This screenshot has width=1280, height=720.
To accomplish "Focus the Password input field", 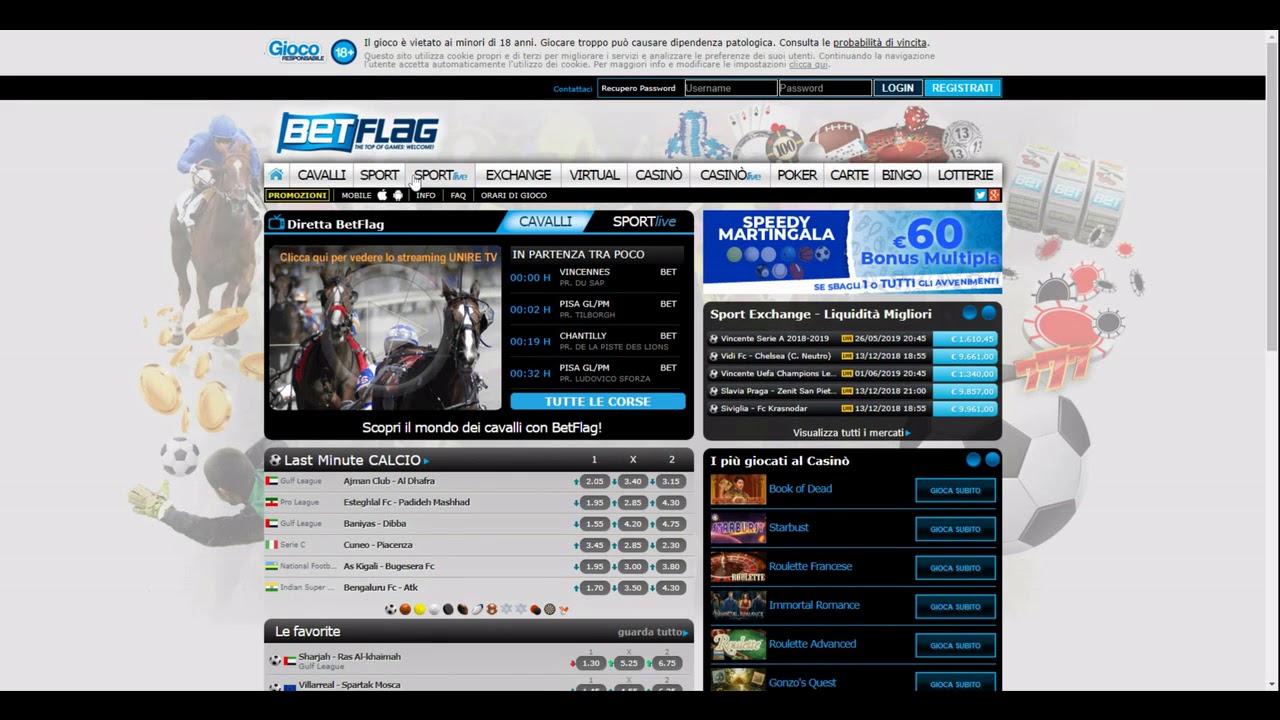I will (x=825, y=88).
